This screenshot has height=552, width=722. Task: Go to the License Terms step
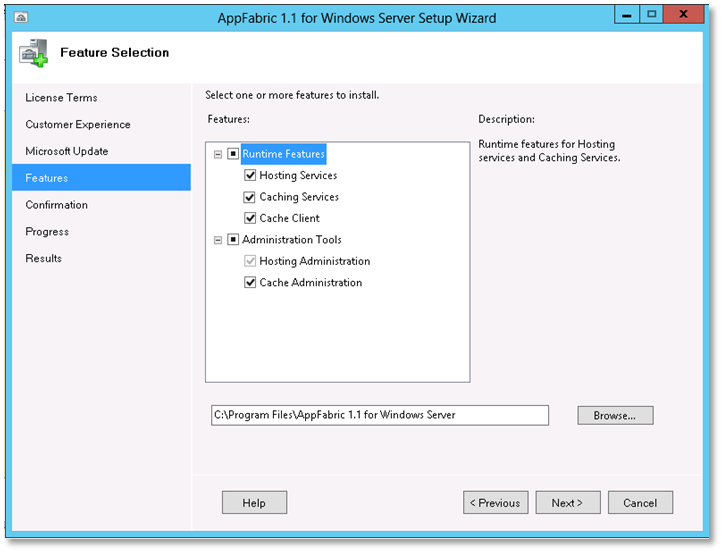(62, 98)
